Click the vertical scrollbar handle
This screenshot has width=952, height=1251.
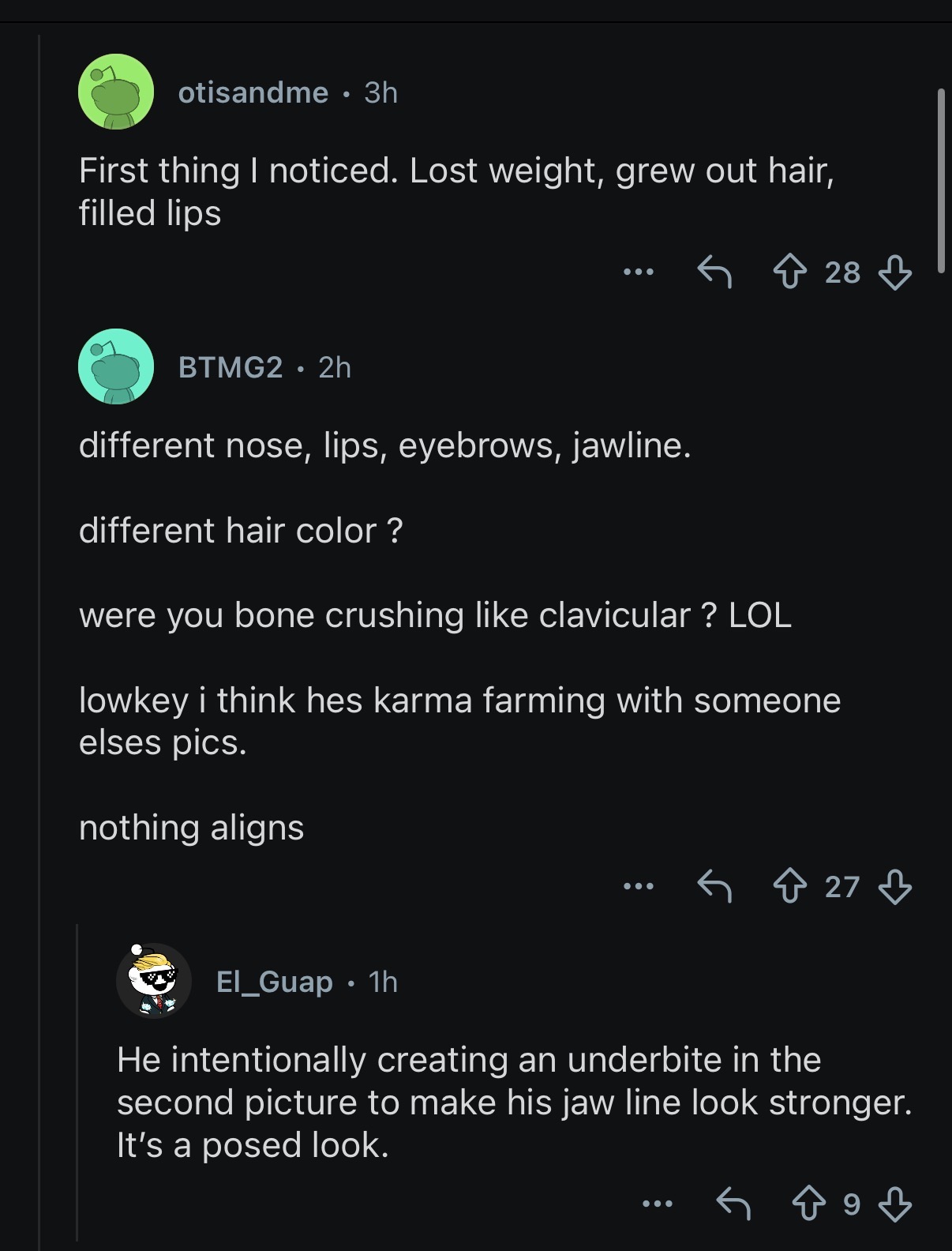pos(940,181)
